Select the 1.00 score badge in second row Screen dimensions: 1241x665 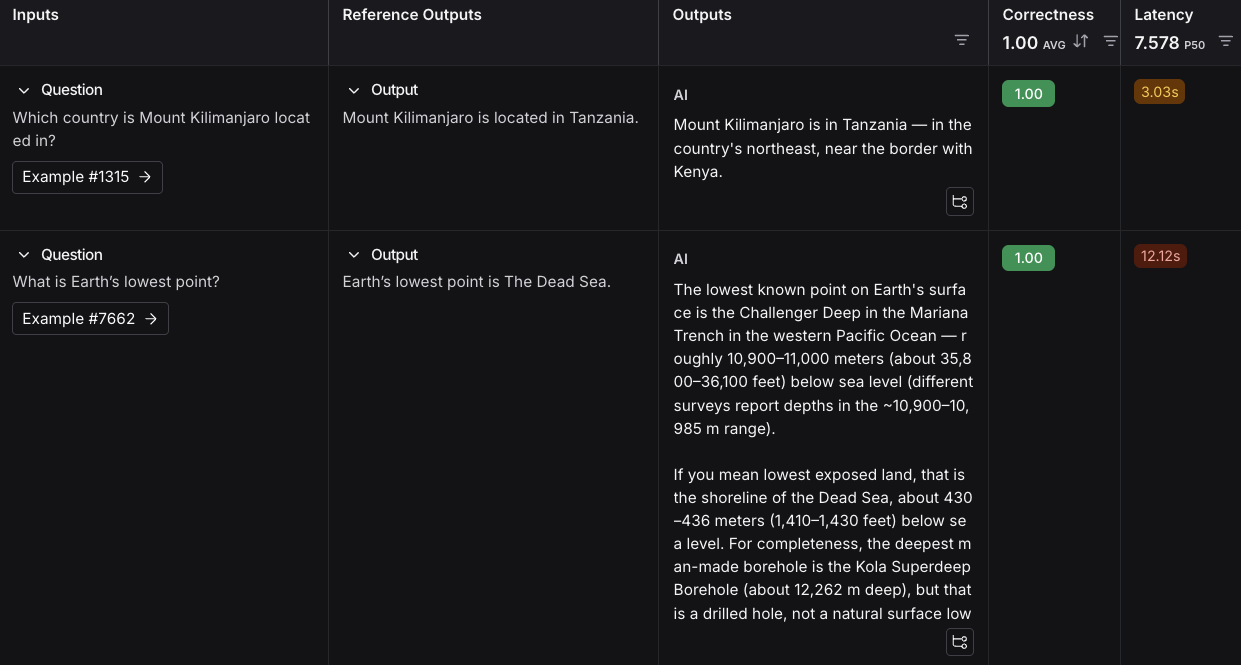(1028, 258)
